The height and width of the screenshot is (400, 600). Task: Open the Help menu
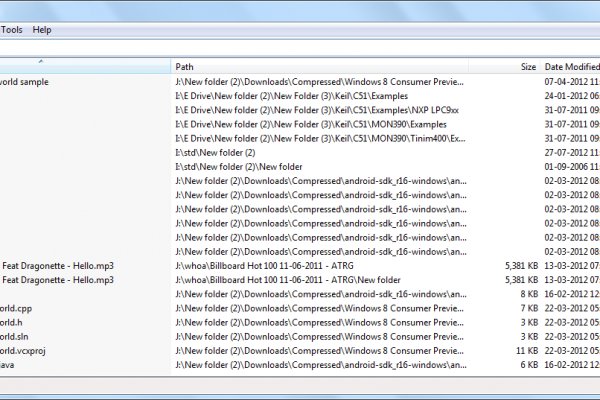click(x=42, y=30)
